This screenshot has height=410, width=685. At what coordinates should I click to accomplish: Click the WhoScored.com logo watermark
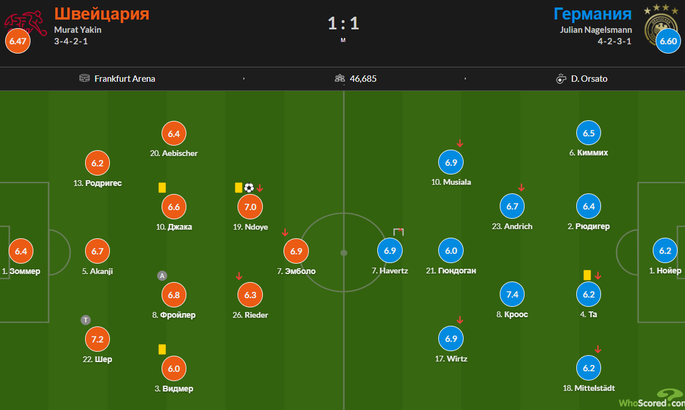pyautogui.click(x=651, y=399)
